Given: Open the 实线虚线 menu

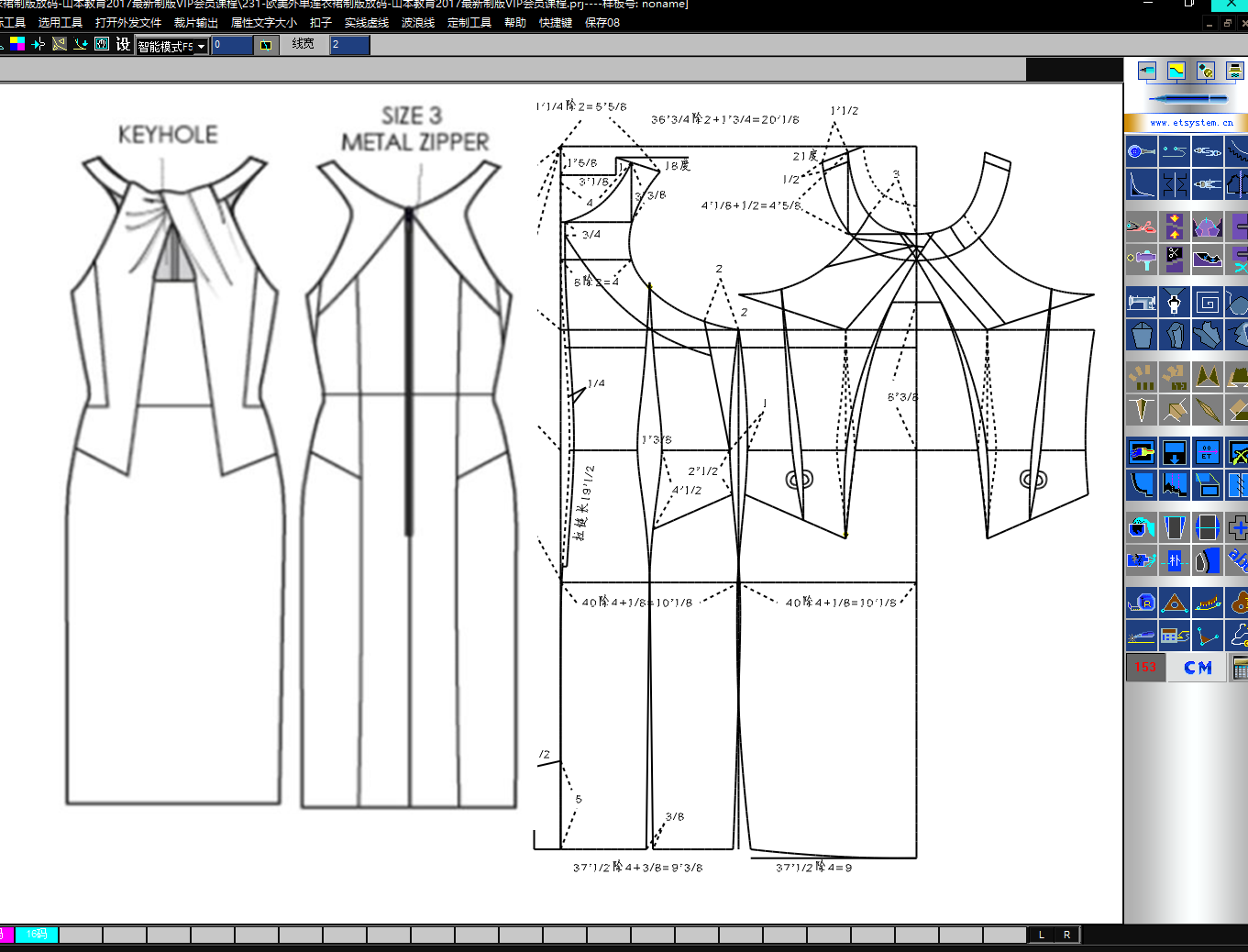Looking at the screenshot, I should click(367, 23).
